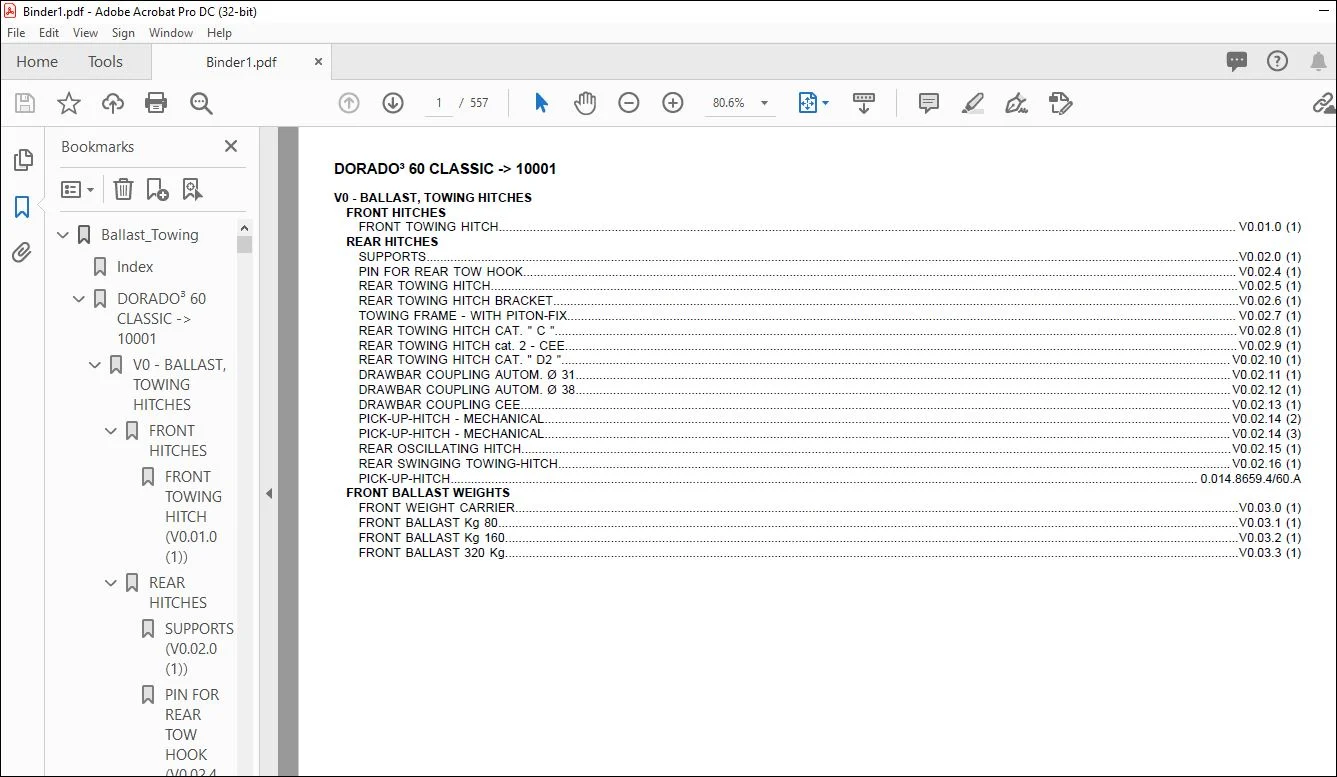
Task: Delete selected bookmark with trash icon
Action: tap(123, 189)
